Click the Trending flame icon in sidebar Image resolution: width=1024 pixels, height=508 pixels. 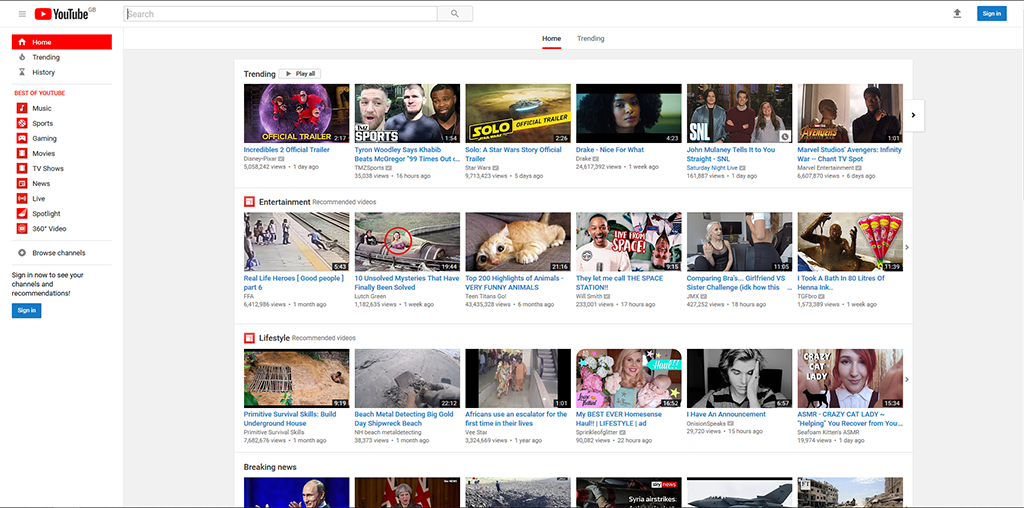(x=22, y=57)
